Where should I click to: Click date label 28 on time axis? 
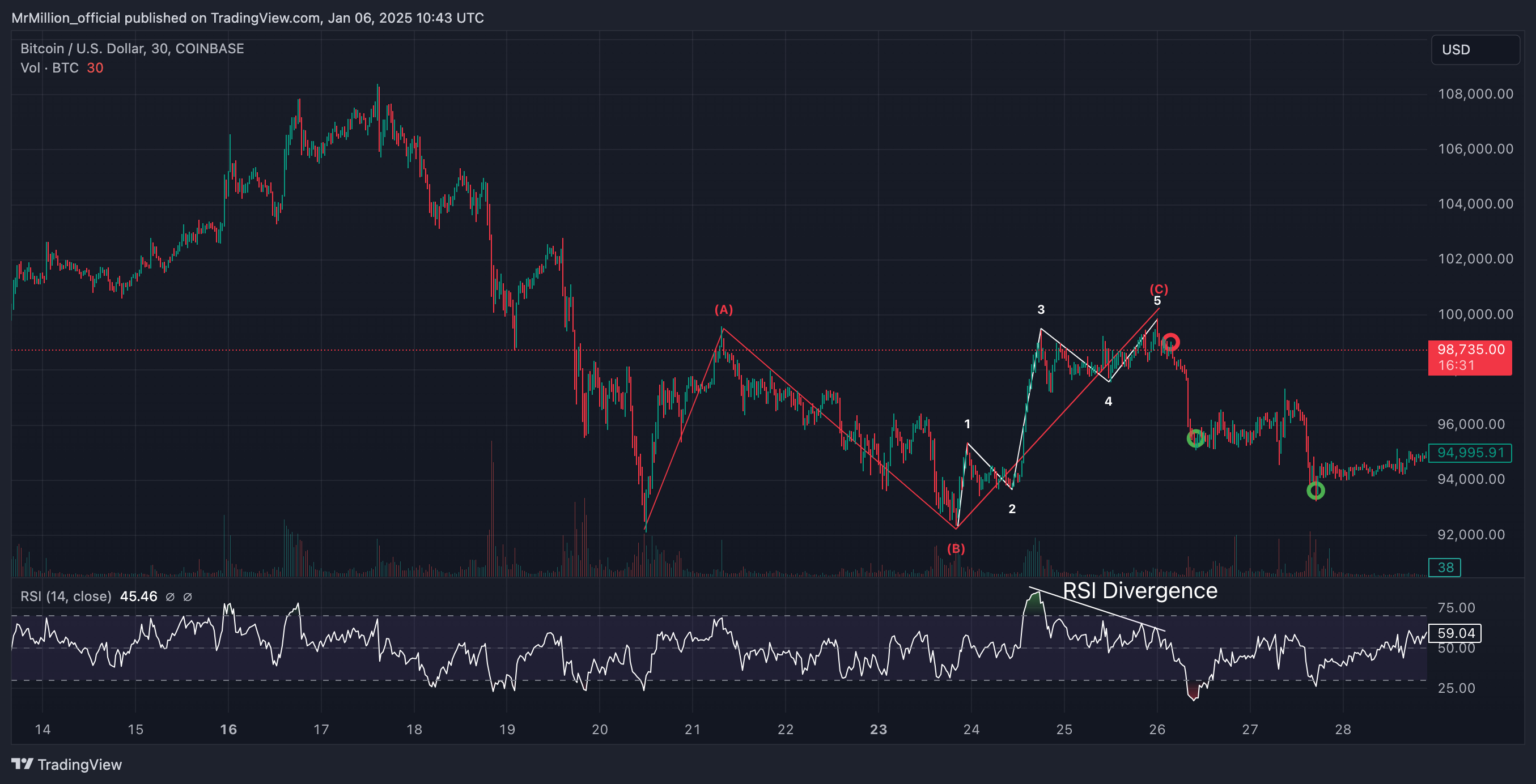(1343, 729)
